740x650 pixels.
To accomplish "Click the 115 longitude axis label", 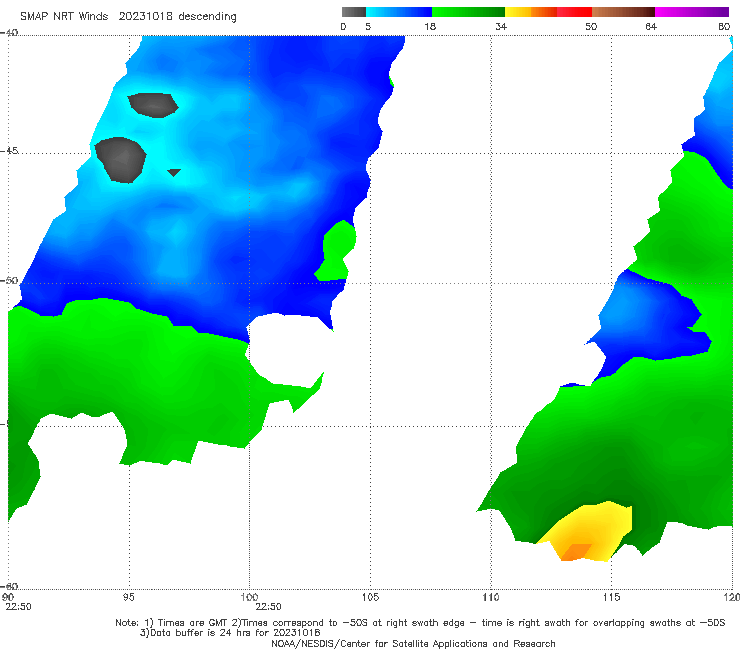I will pyautogui.click(x=611, y=597).
